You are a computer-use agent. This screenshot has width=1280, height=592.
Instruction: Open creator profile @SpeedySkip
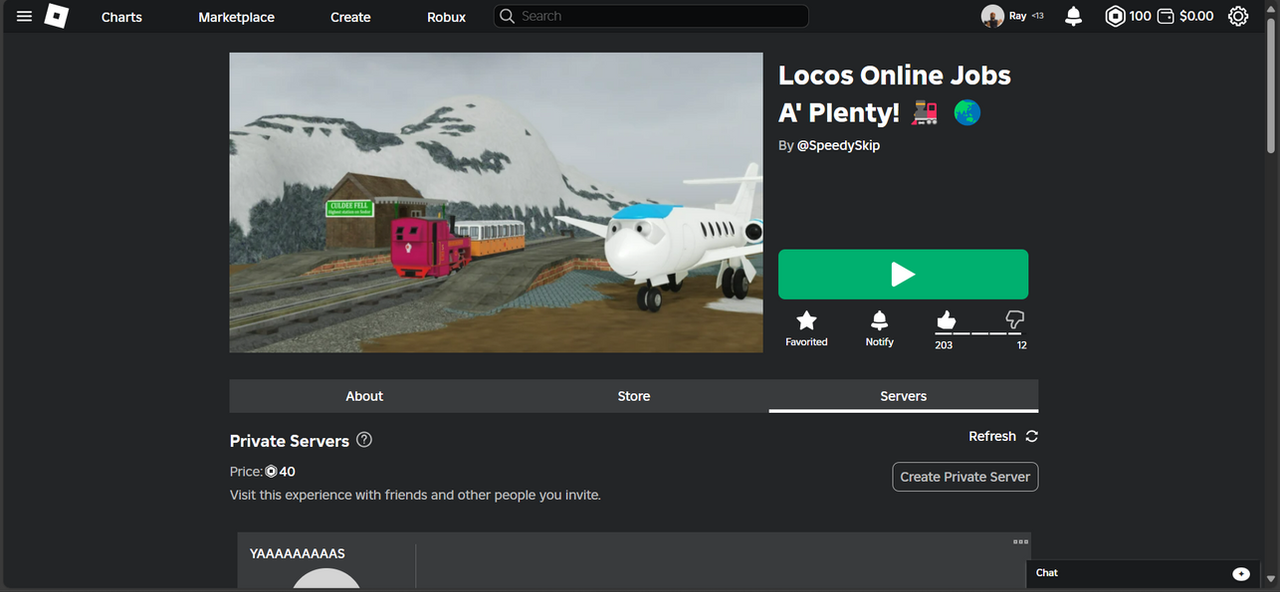coord(838,145)
